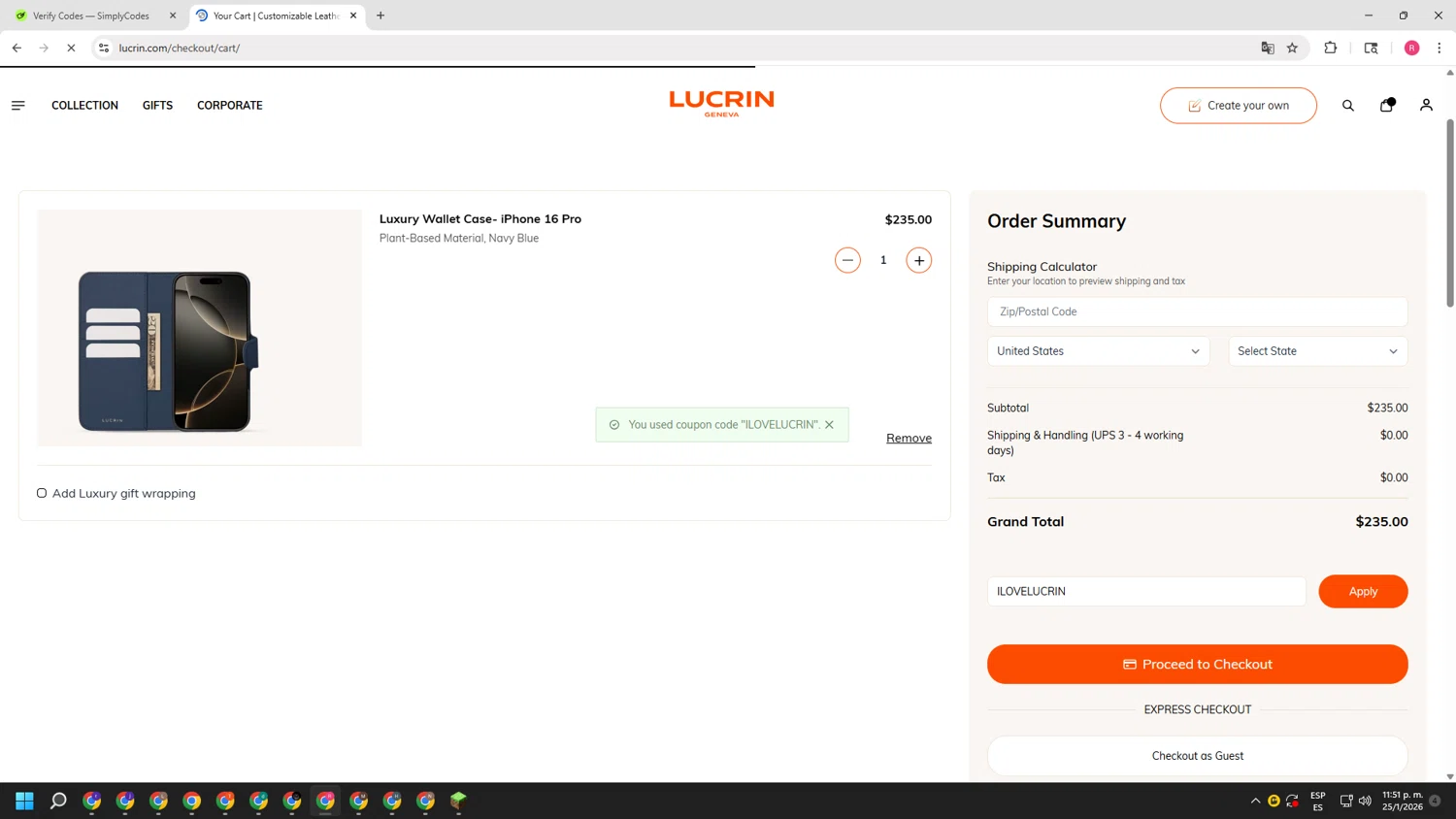1456x819 pixels.
Task: Open the shopping bag cart icon
Action: coord(1386,105)
